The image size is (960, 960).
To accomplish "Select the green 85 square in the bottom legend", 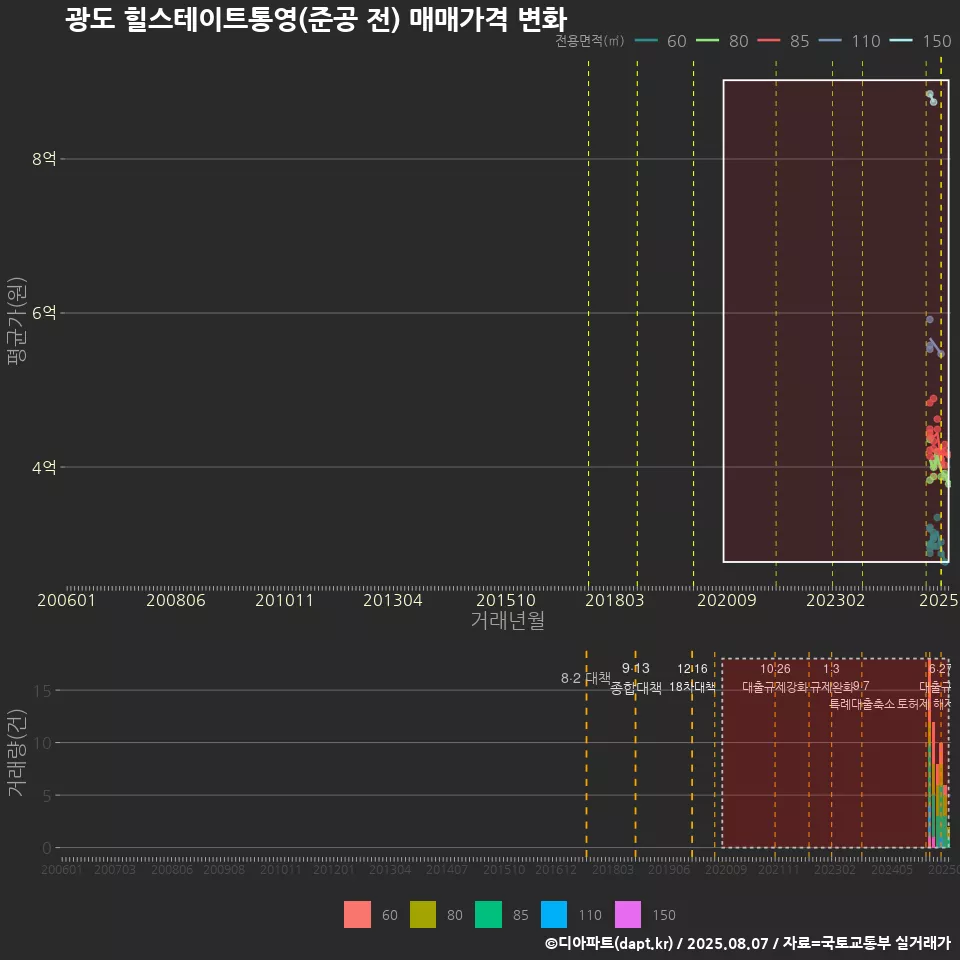I will click(x=488, y=915).
